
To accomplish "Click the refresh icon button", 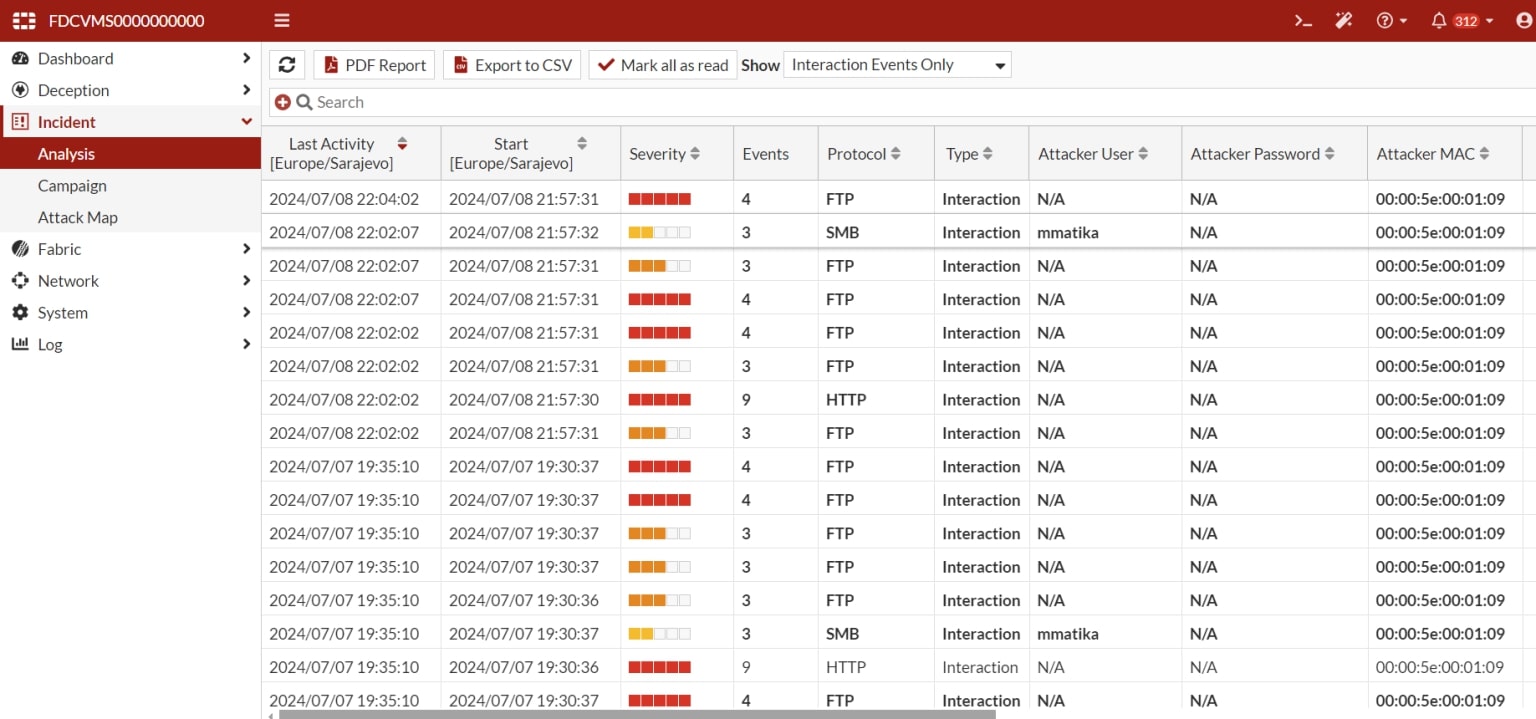I will 287,65.
